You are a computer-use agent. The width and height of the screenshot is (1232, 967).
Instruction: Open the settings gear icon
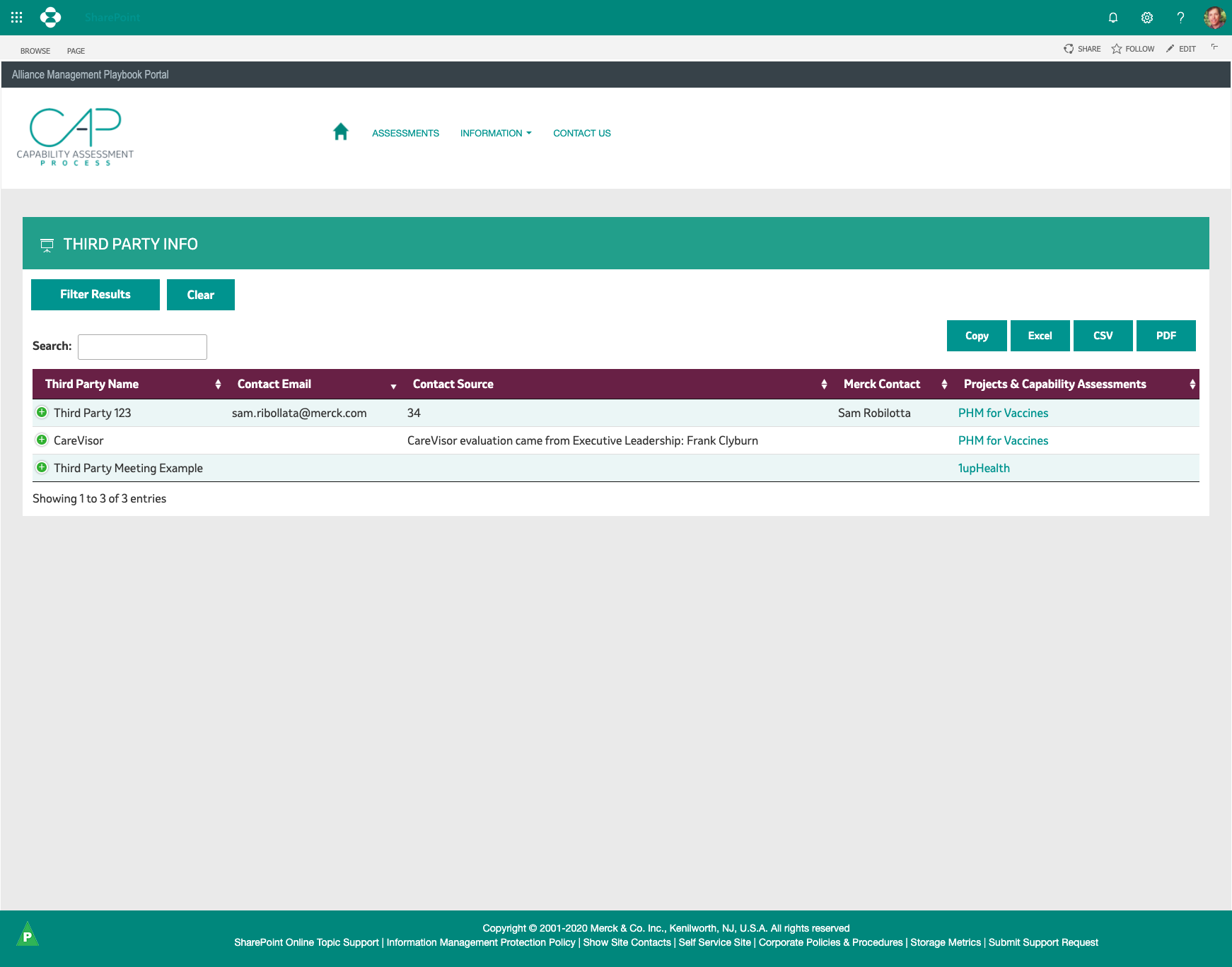(x=1146, y=18)
